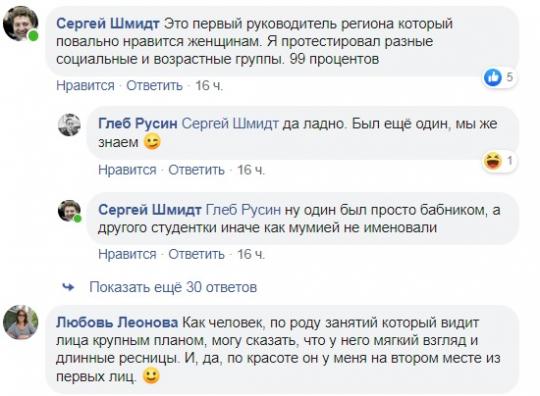
Task: Click the '16 ч.' timestamp of the first comment
Action: tap(209, 85)
